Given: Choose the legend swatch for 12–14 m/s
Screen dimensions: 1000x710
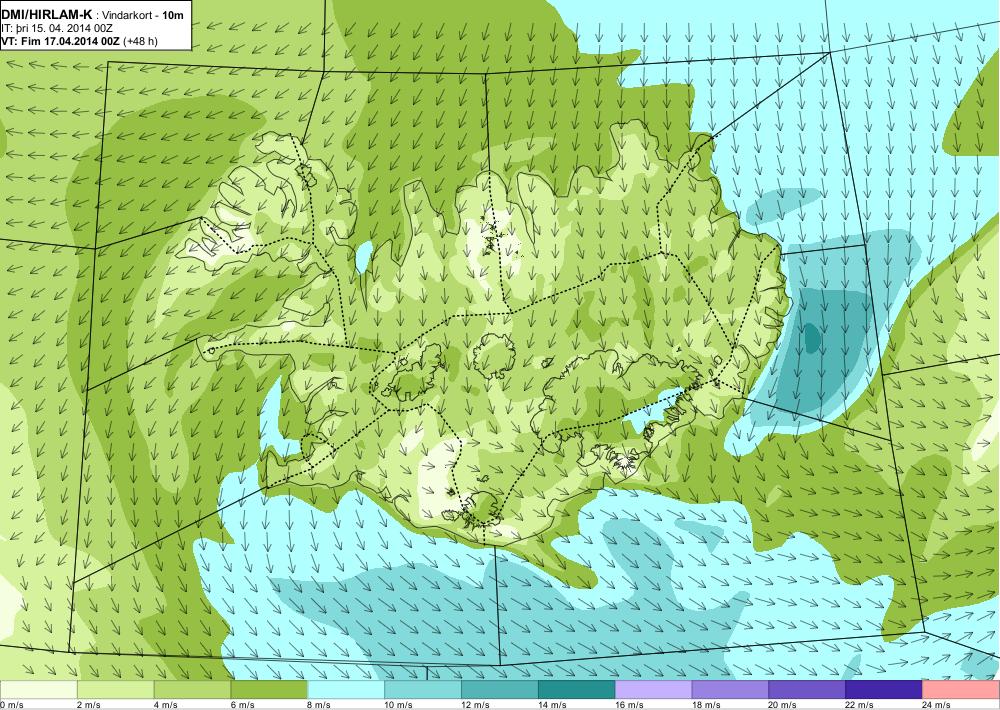Looking at the screenshot, I should 499,690.
